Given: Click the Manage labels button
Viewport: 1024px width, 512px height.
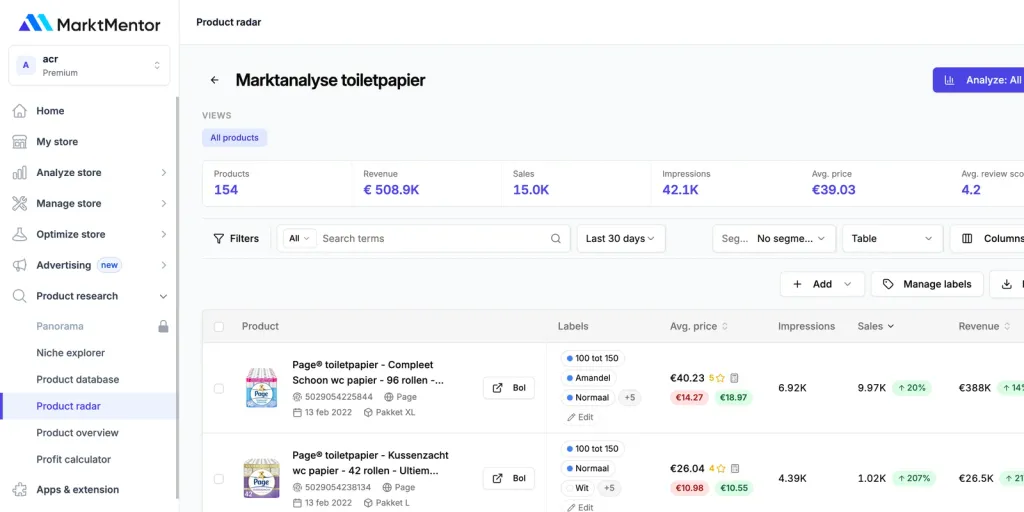Looking at the screenshot, I should click(927, 284).
